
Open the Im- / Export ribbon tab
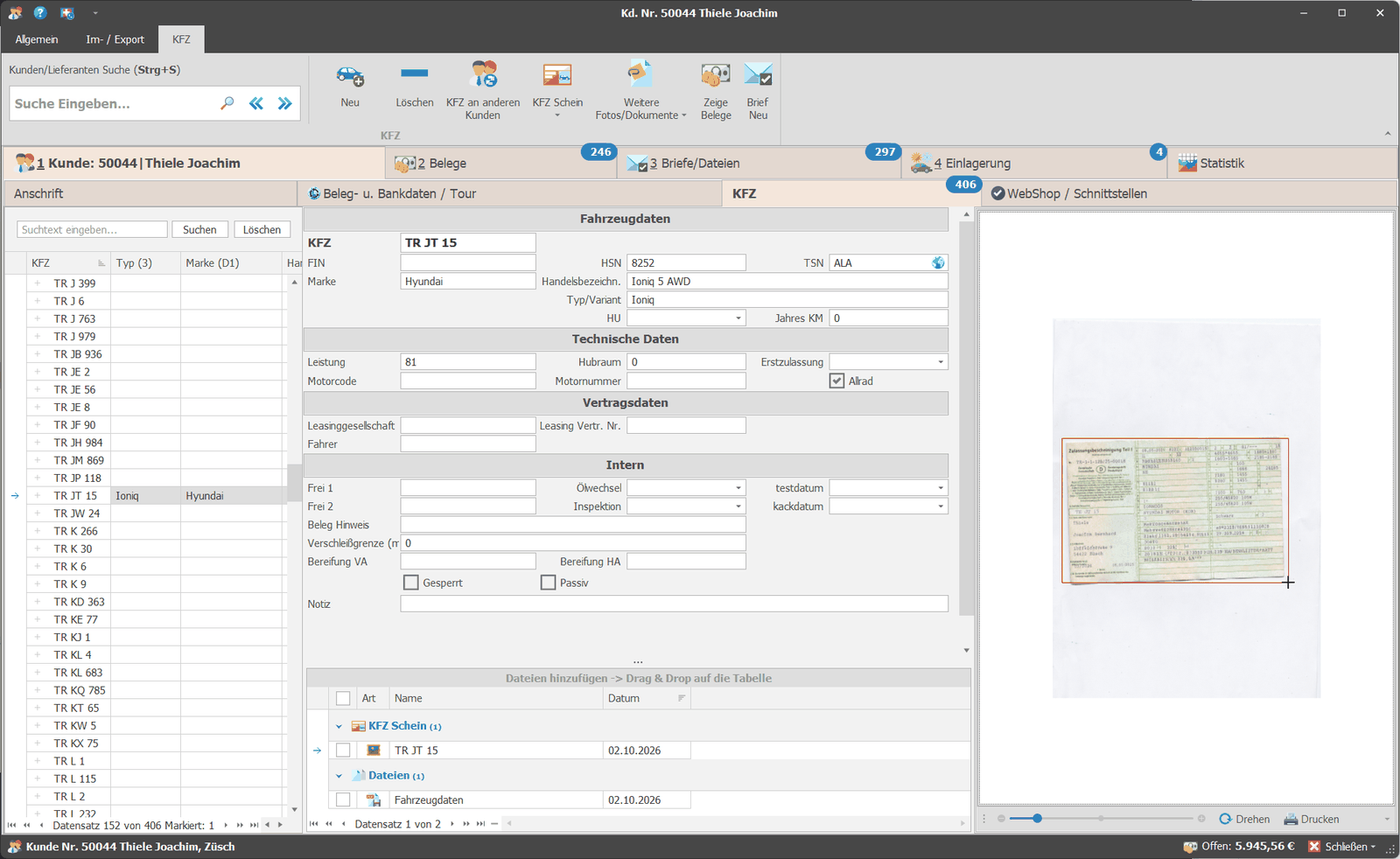tap(115, 39)
